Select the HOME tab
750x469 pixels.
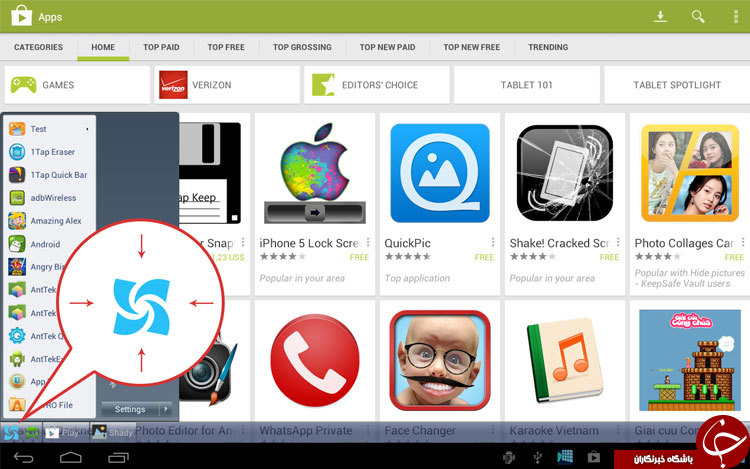pos(103,47)
